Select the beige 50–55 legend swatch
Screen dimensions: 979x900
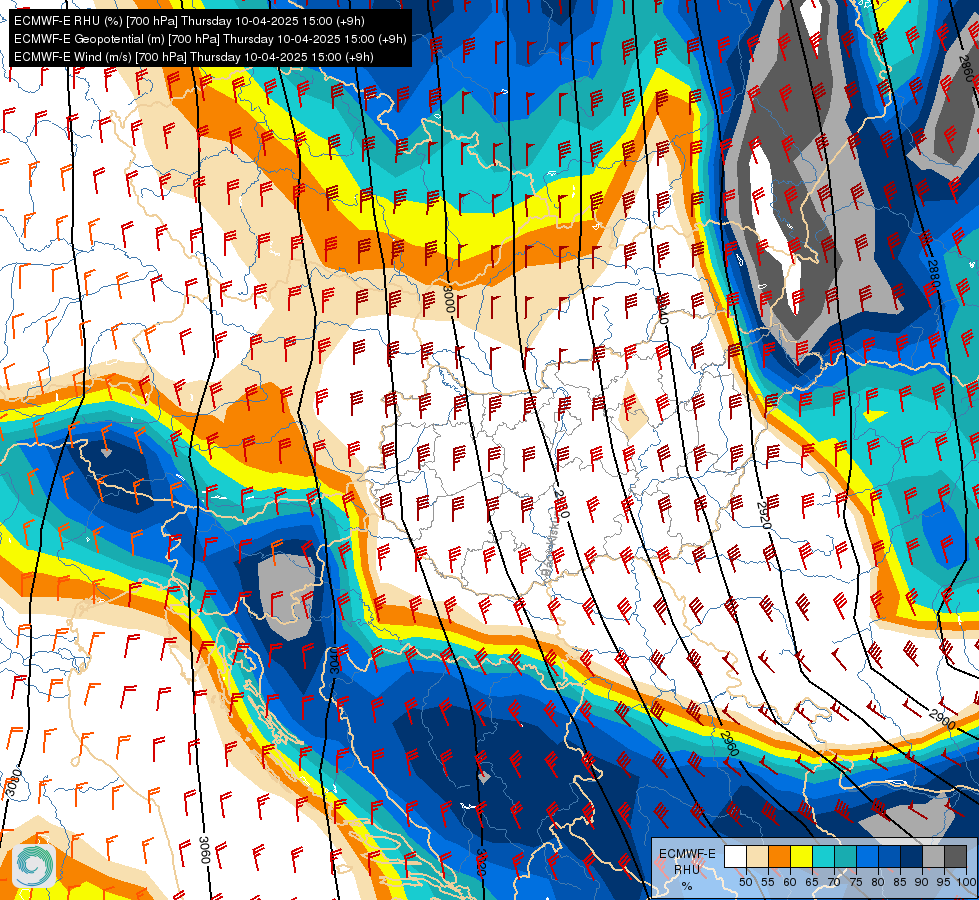coord(757,856)
